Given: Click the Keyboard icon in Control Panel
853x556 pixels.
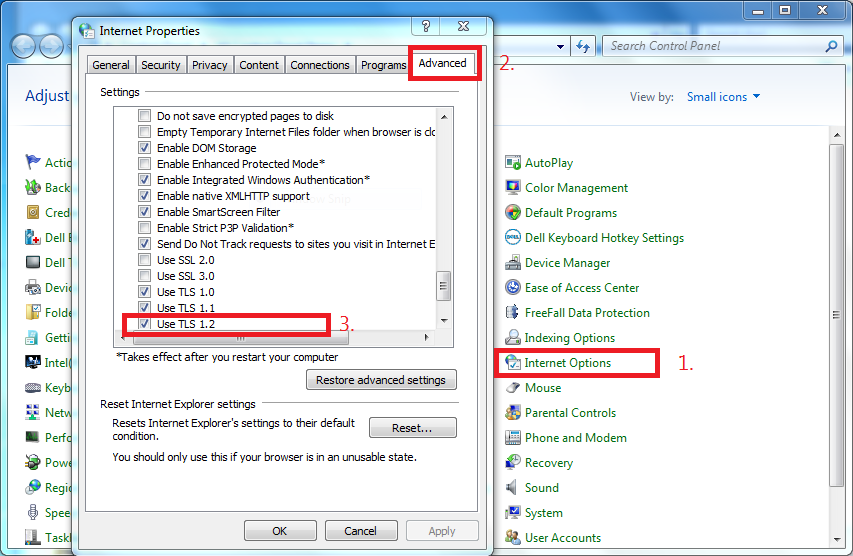Looking at the screenshot, I should click(x=33, y=387).
